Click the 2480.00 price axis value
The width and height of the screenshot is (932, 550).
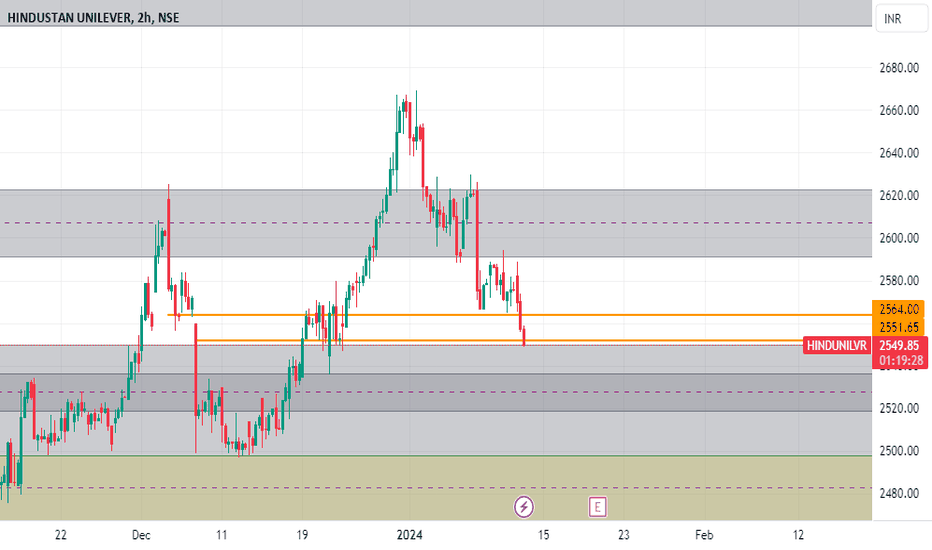pyautogui.click(x=899, y=493)
